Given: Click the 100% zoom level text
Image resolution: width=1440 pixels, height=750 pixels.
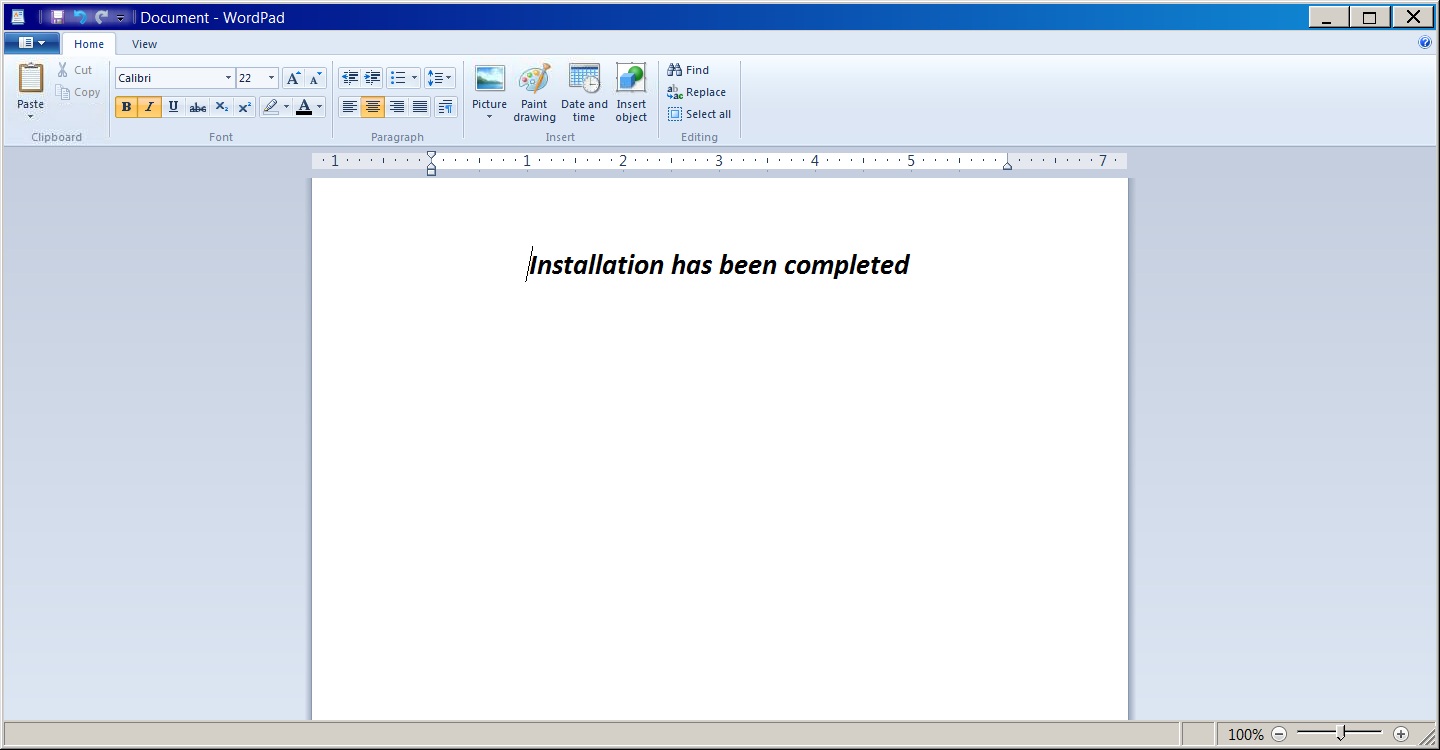Looking at the screenshot, I should coord(1246,734).
